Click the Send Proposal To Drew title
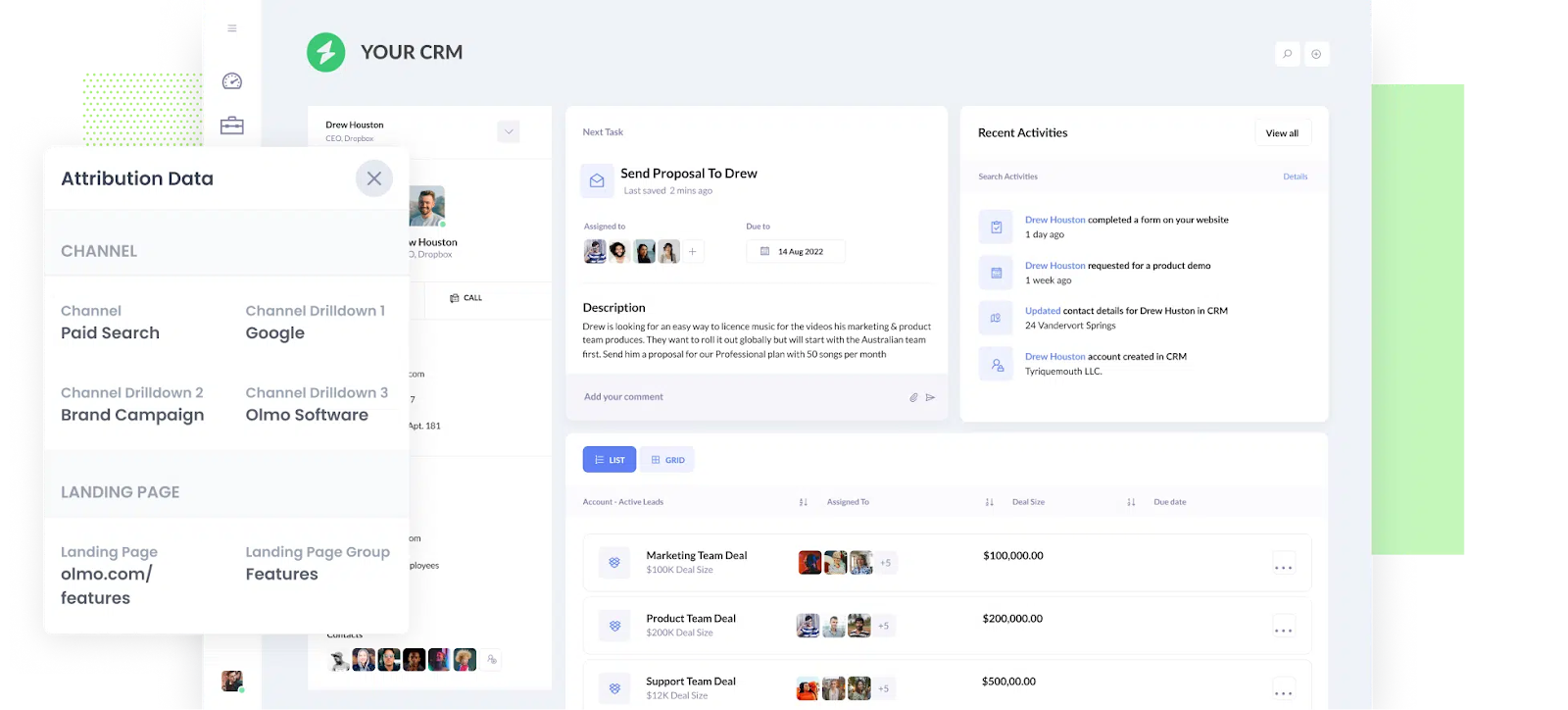Screen dimensions: 1568x710 (689, 174)
